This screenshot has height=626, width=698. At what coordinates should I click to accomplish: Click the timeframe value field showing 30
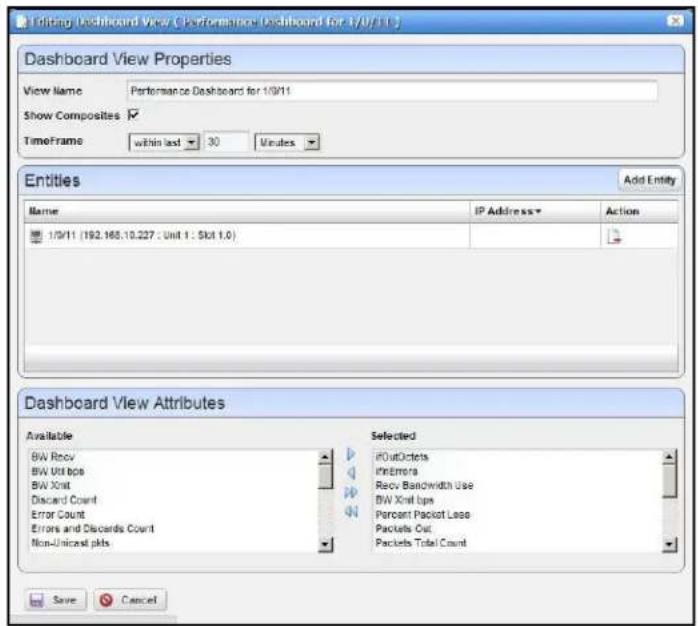point(226,142)
